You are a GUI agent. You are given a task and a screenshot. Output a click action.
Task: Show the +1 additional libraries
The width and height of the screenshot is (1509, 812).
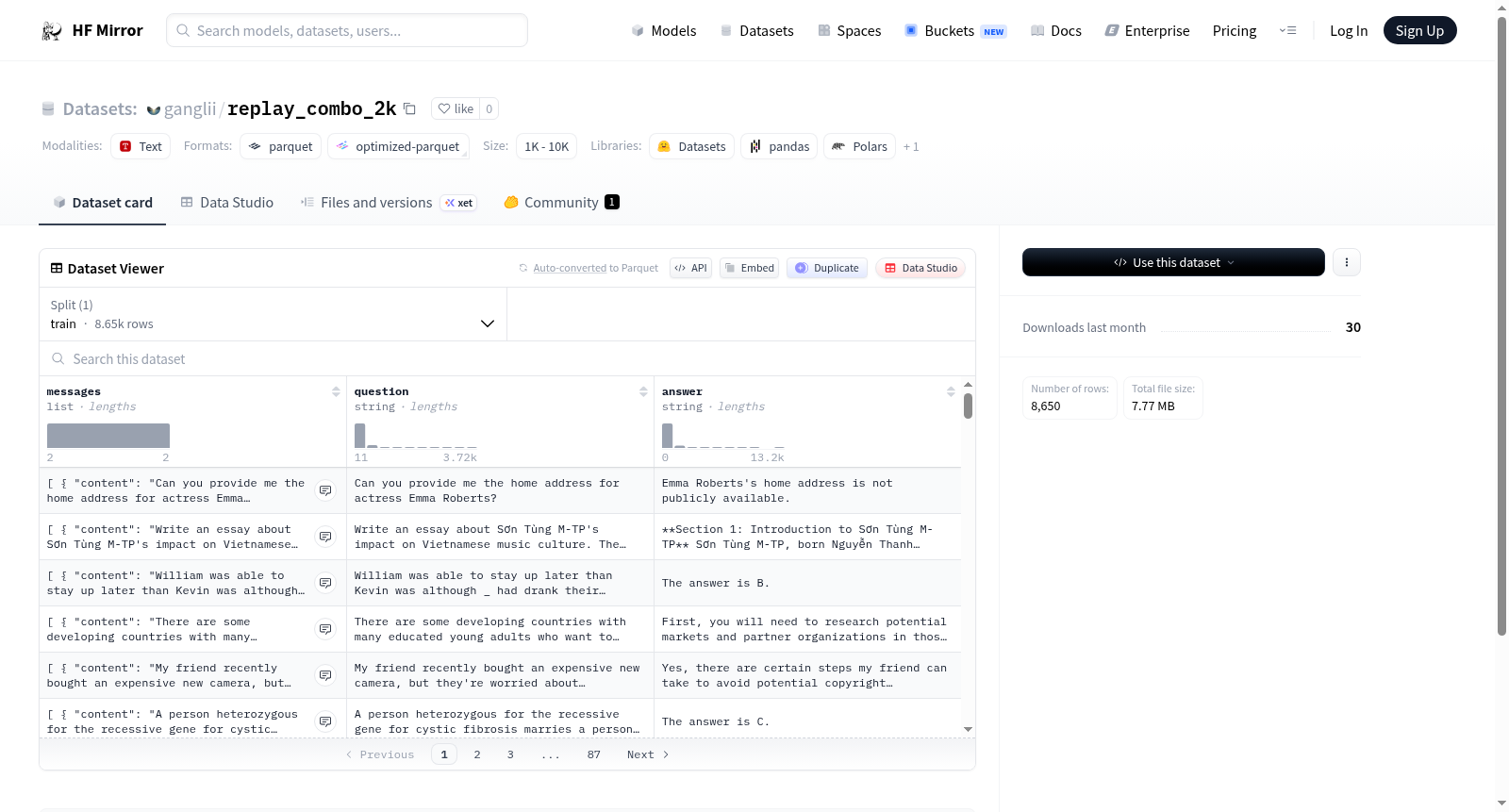pyautogui.click(x=911, y=146)
